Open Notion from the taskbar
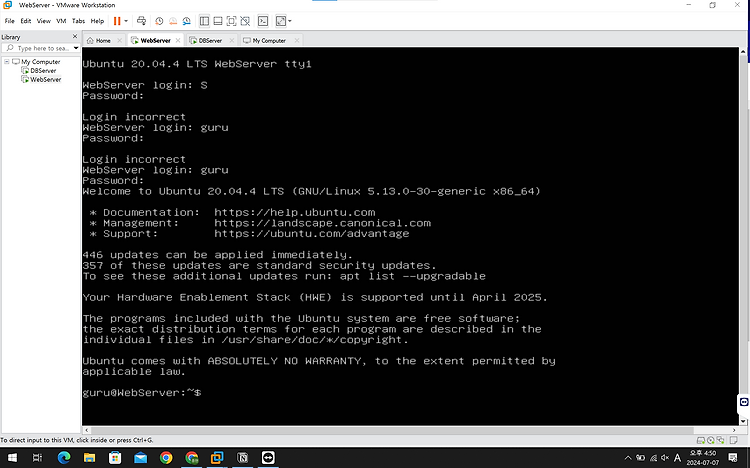This screenshot has width=750, height=468. click(x=243, y=458)
